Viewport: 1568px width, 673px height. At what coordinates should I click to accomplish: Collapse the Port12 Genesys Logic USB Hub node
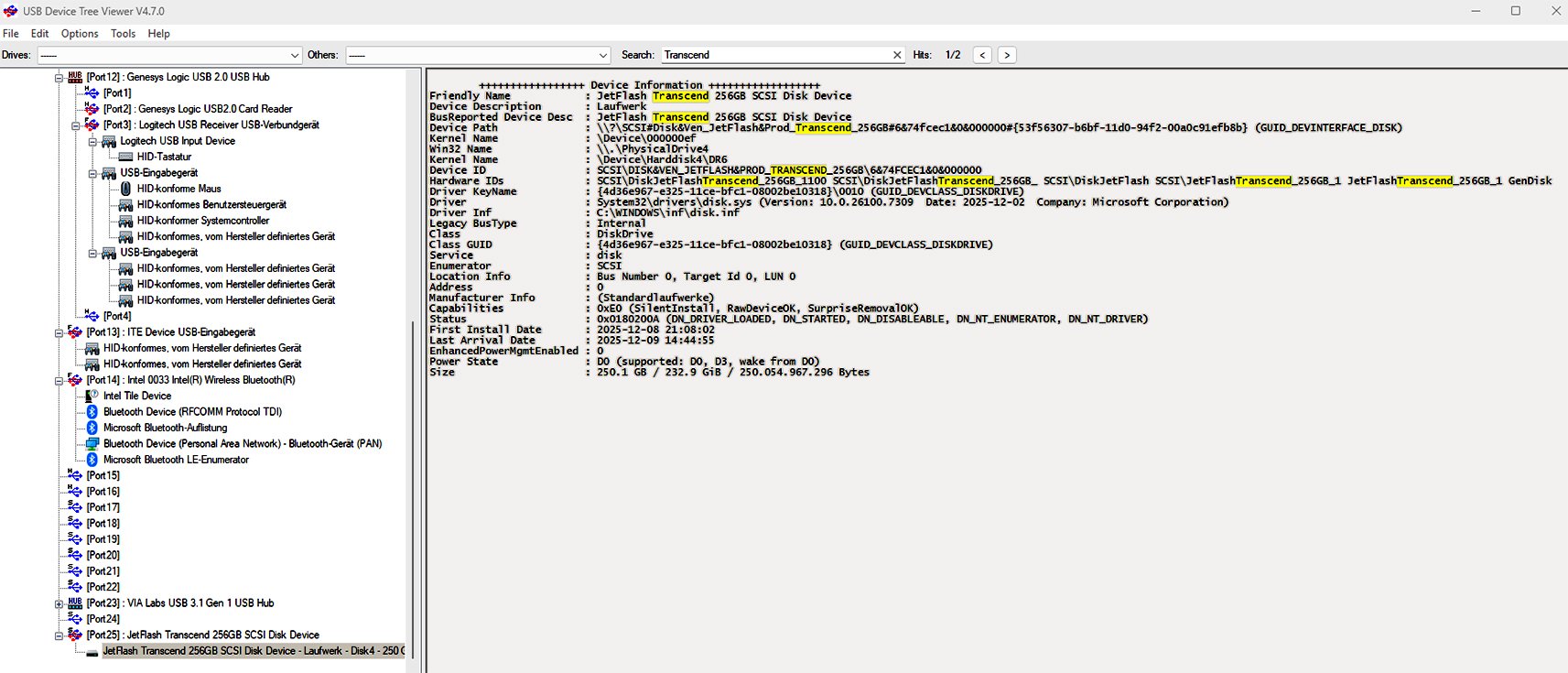59,78
